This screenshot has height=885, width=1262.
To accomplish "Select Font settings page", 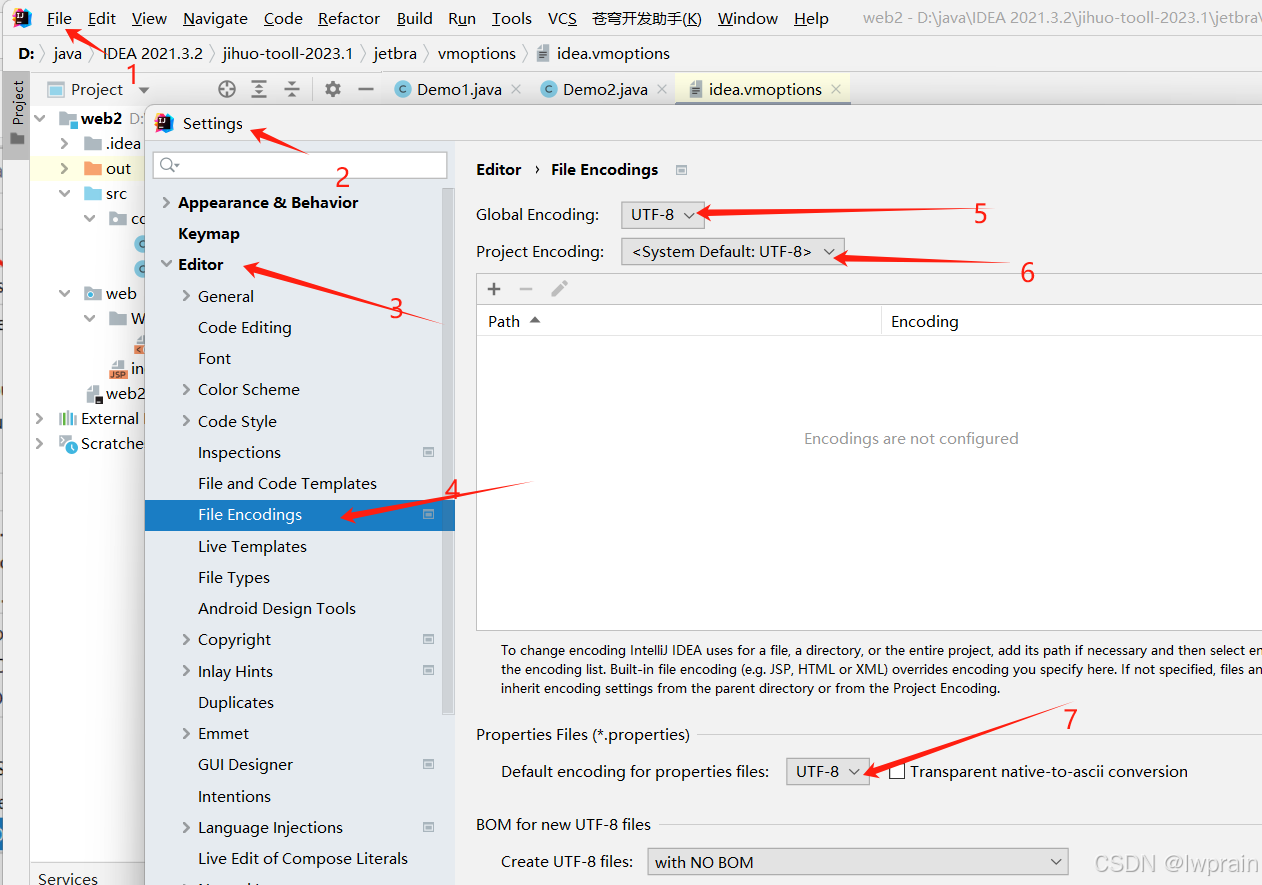I will click(x=214, y=358).
